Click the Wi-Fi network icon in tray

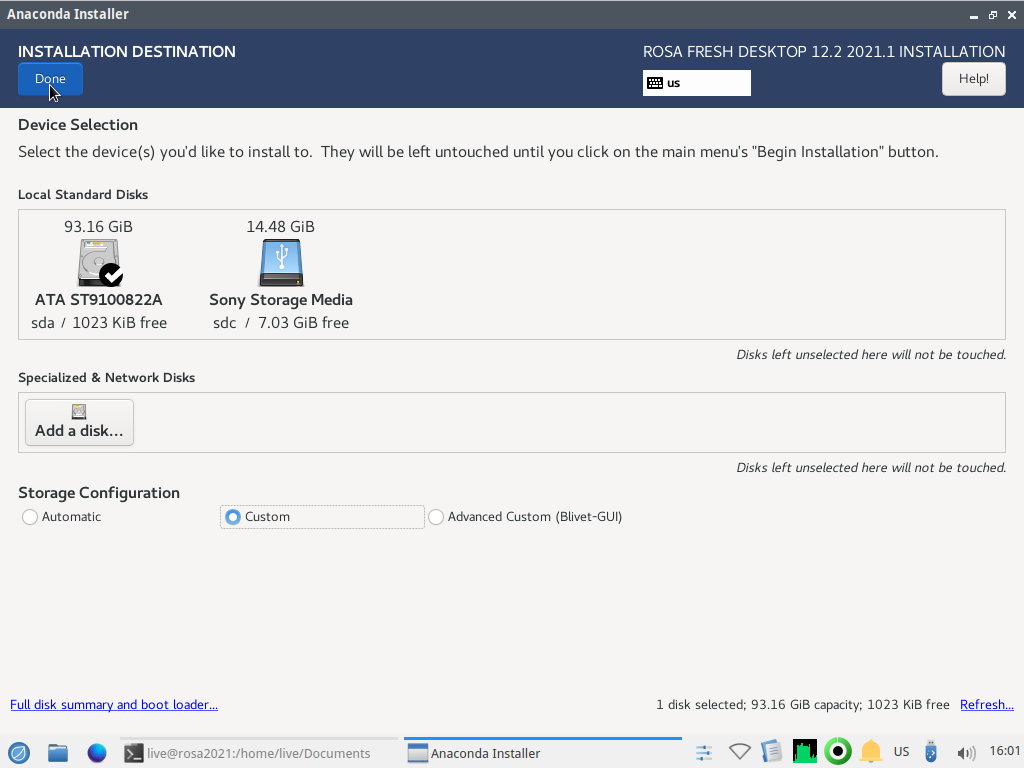tap(739, 752)
